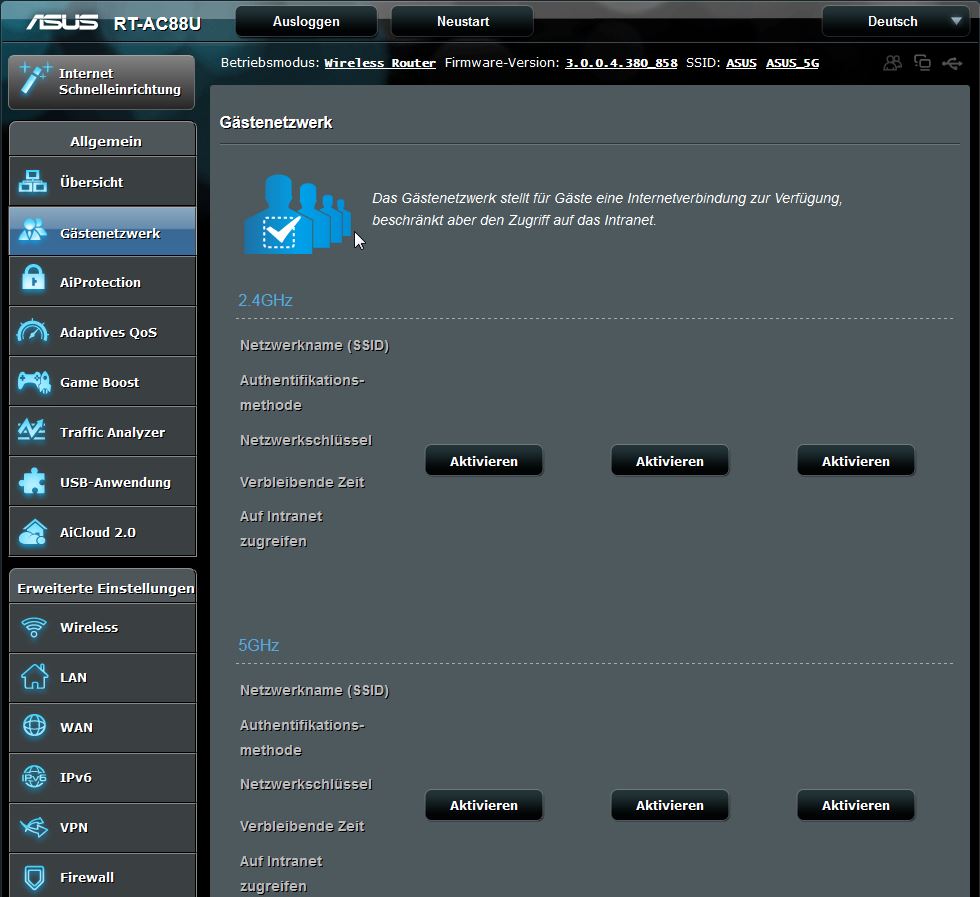Click the LAN house icon
The height and width of the screenshot is (897, 980).
[x=34, y=676]
